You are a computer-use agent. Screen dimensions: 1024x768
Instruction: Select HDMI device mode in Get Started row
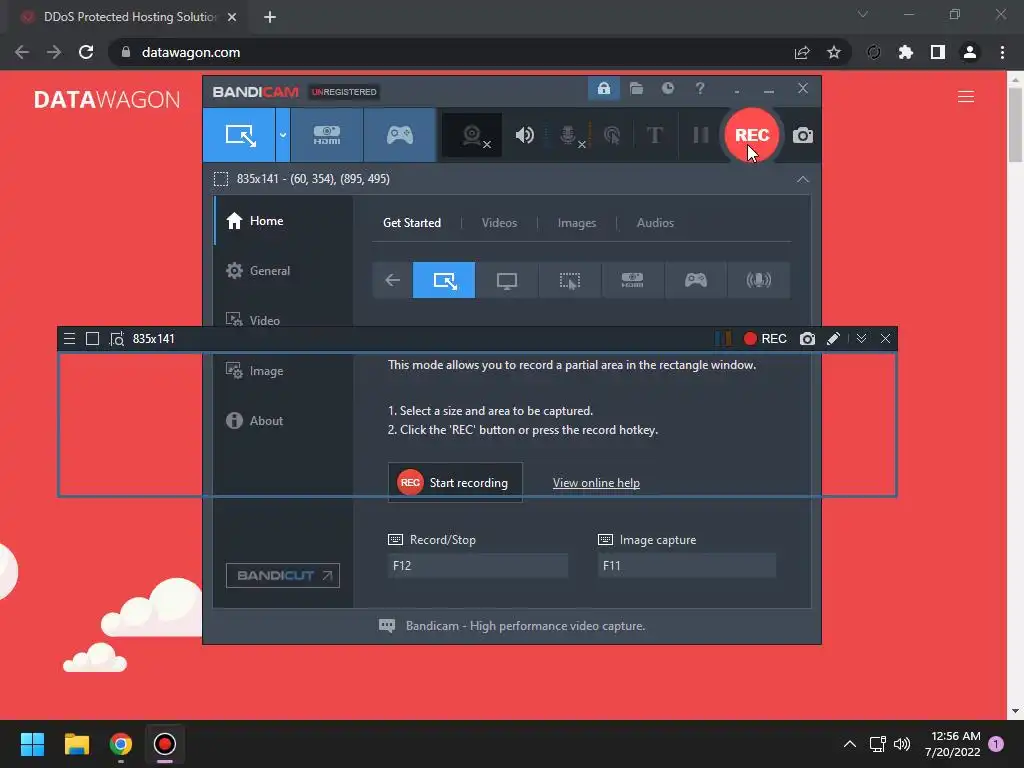632,280
